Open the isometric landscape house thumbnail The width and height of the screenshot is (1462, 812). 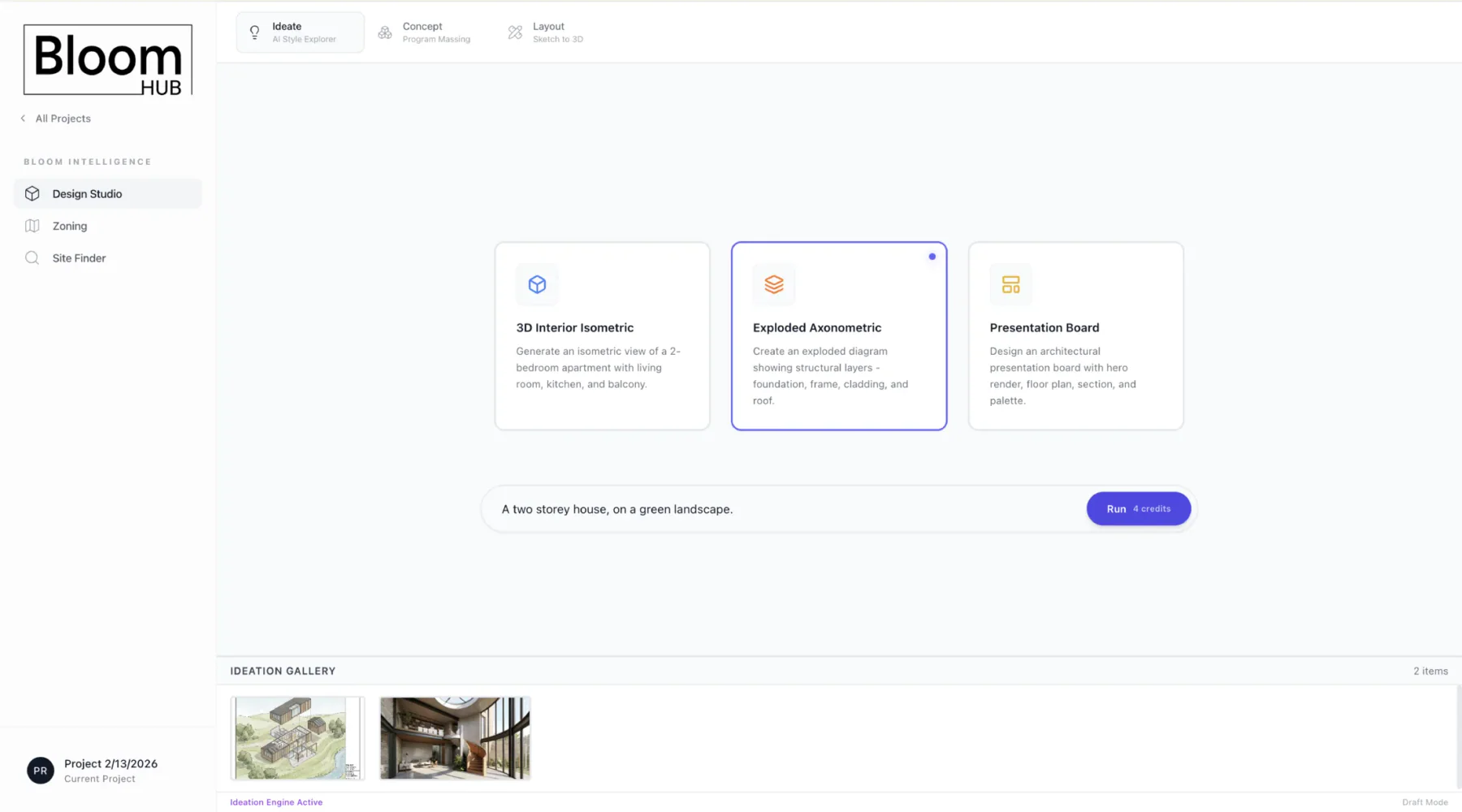[297, 738]
